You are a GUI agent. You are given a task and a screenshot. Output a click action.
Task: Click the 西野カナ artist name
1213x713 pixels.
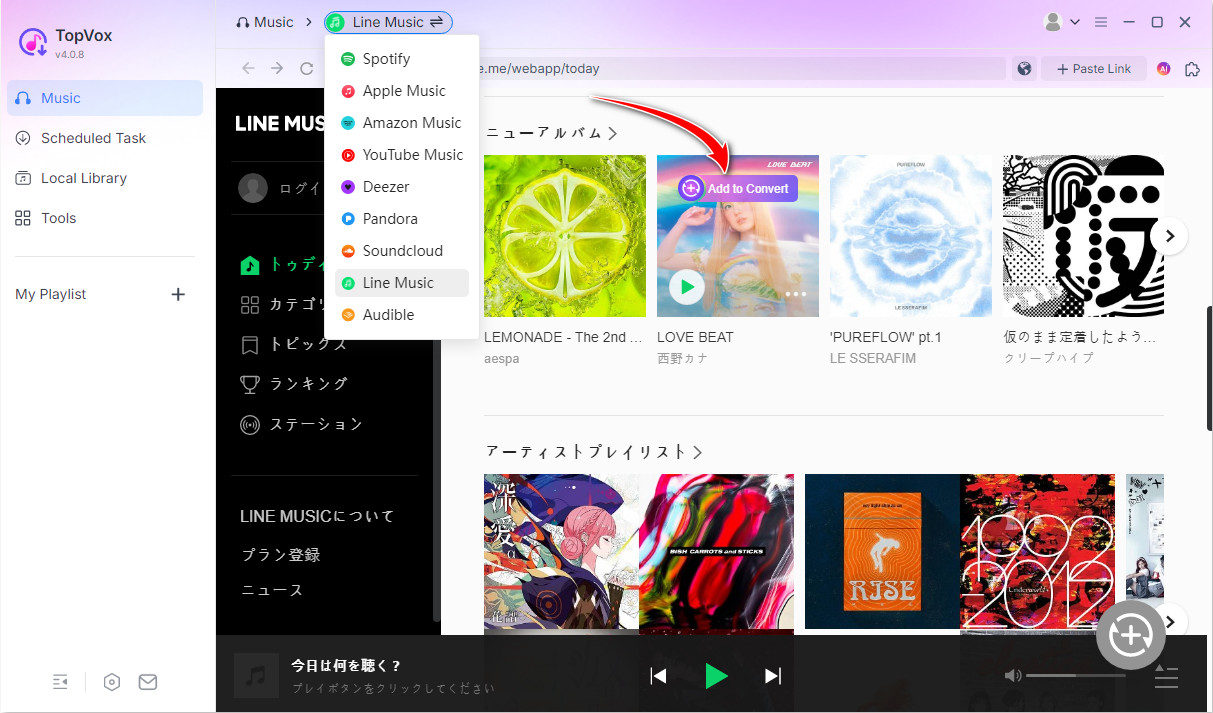[x=682, y=358]
